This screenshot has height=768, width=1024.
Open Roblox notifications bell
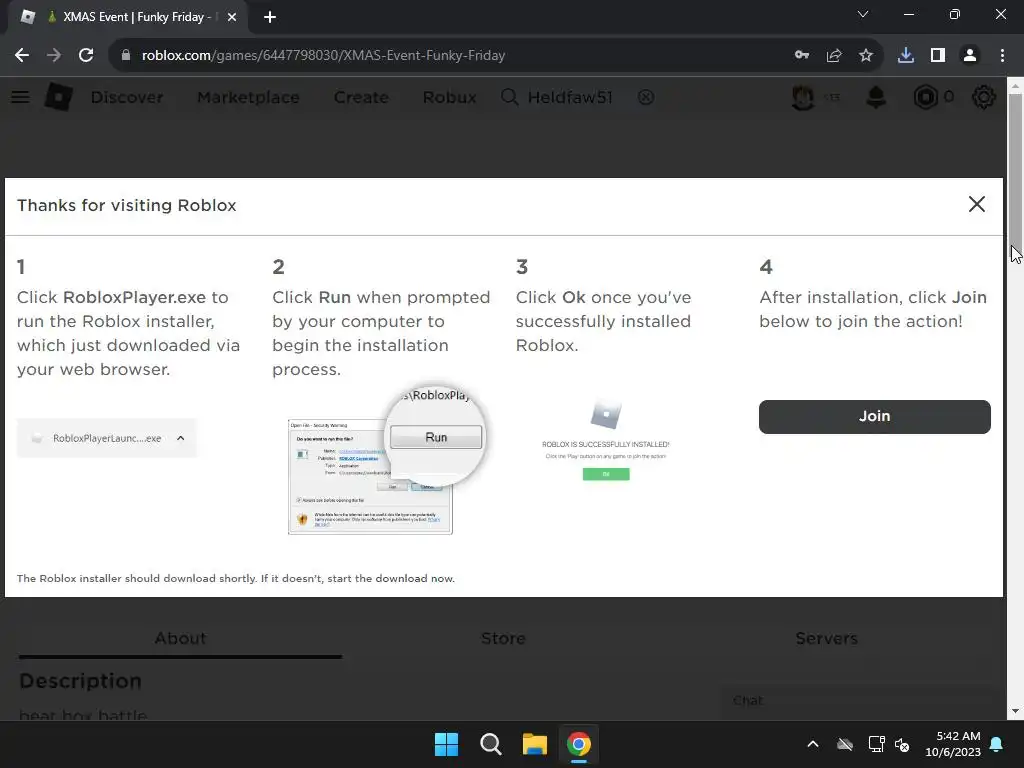click(876, 97)
